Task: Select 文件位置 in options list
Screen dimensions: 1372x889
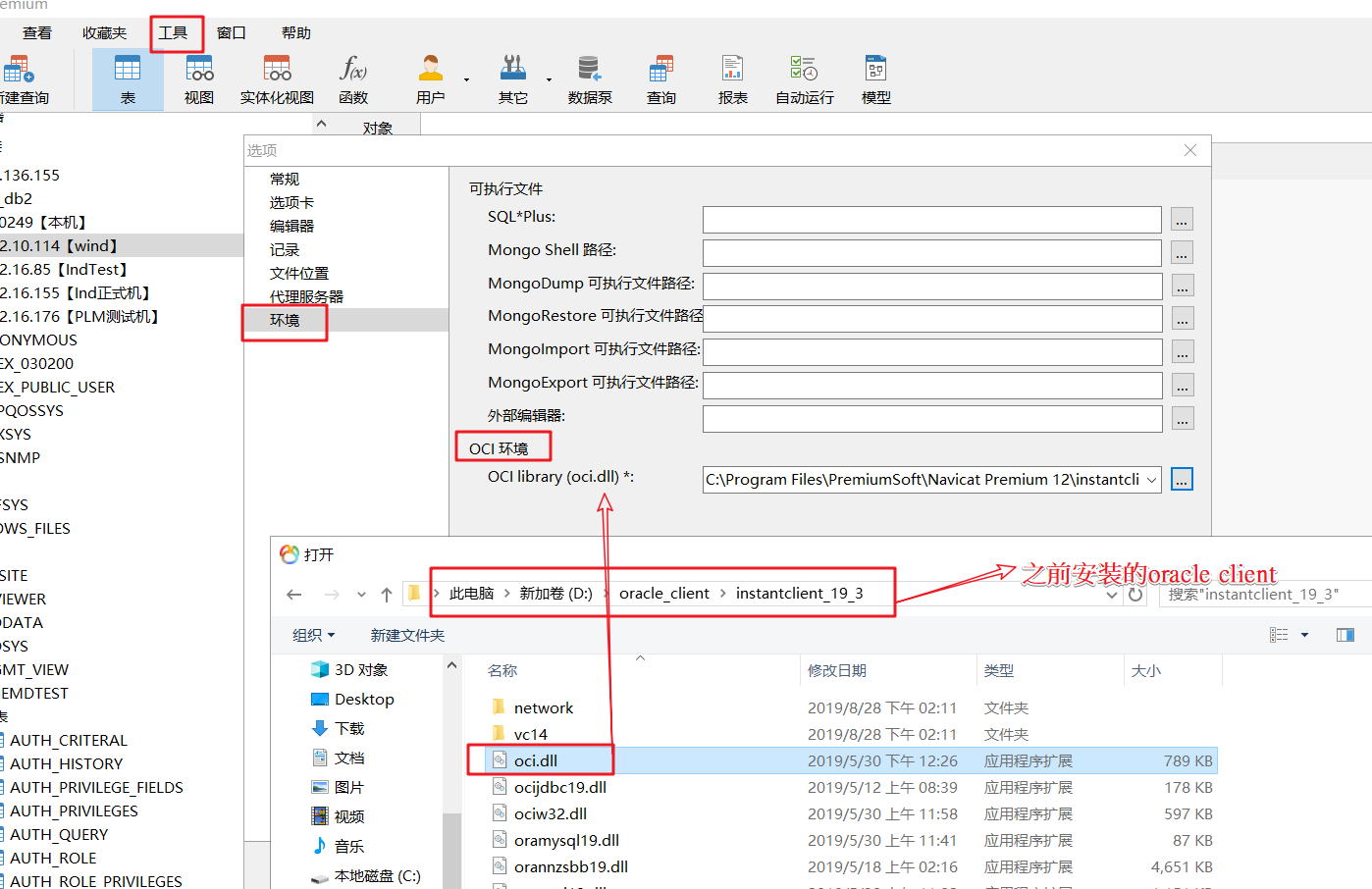Action: tap(299, 273)
